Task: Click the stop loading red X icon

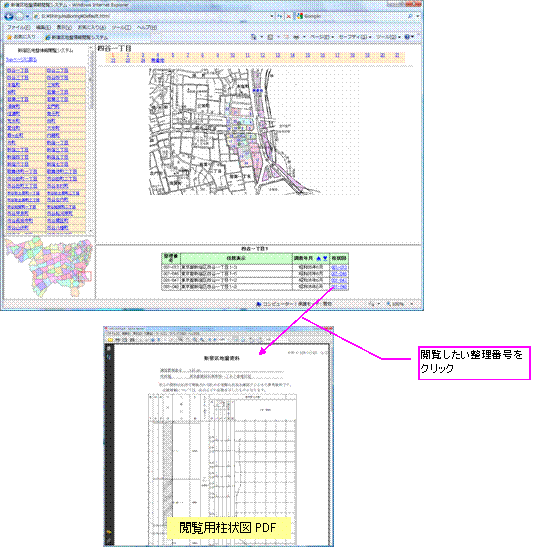Action: click(288, 16)
